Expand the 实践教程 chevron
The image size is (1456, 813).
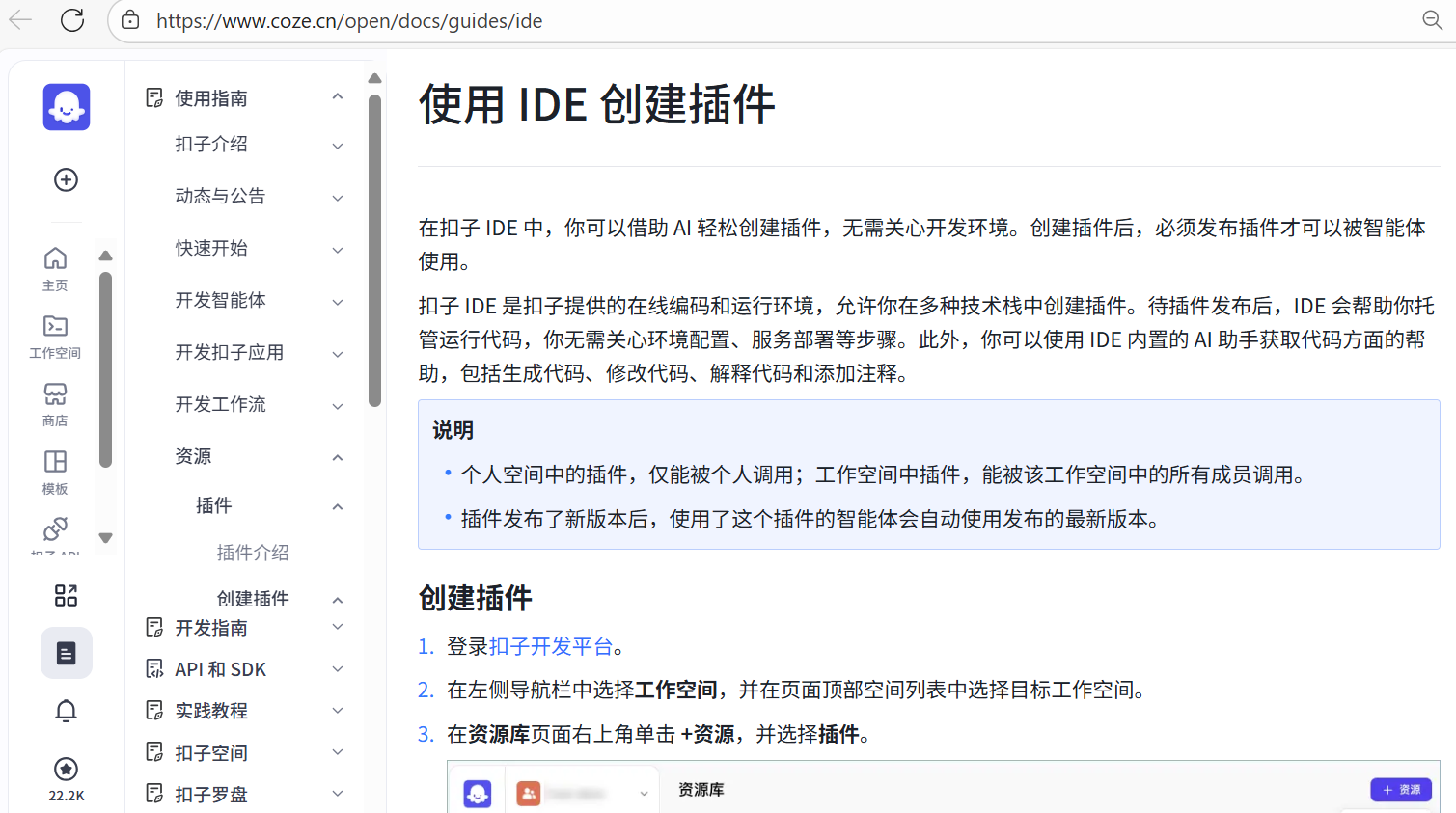338,710
